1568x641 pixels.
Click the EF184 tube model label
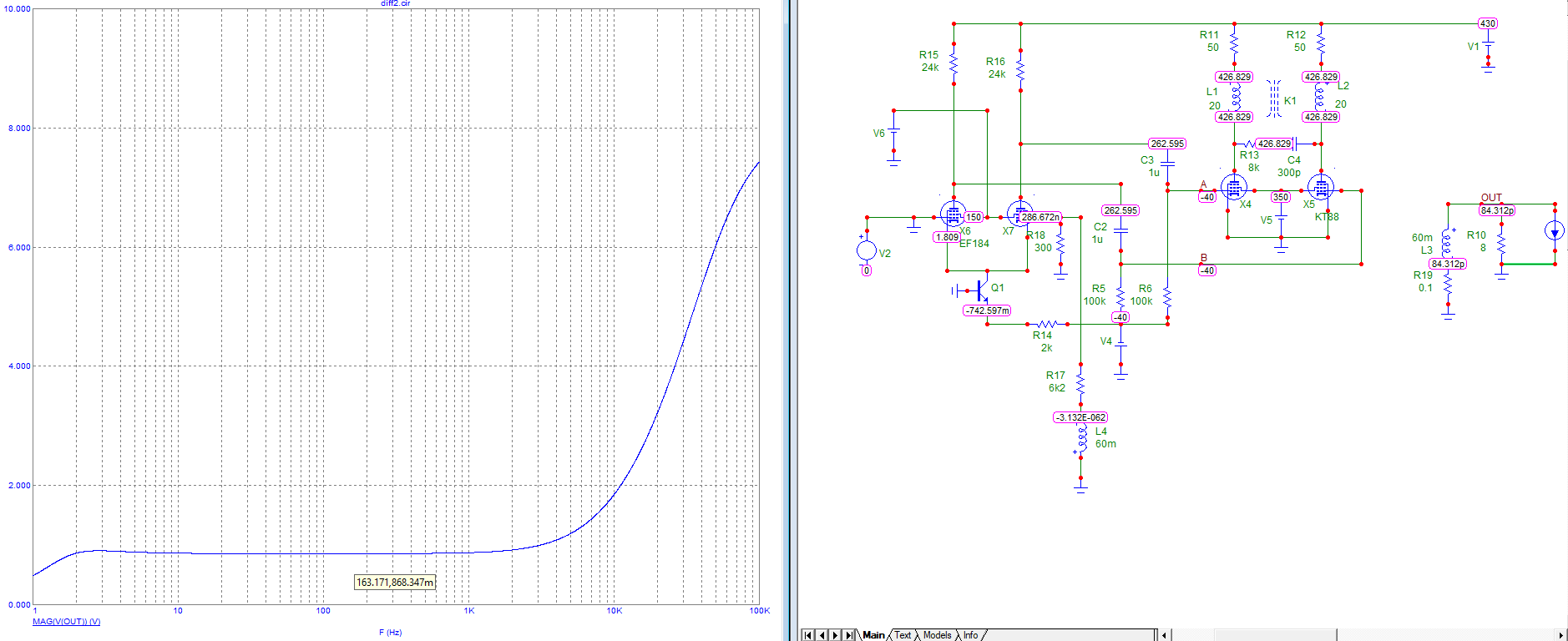point(974,244)
